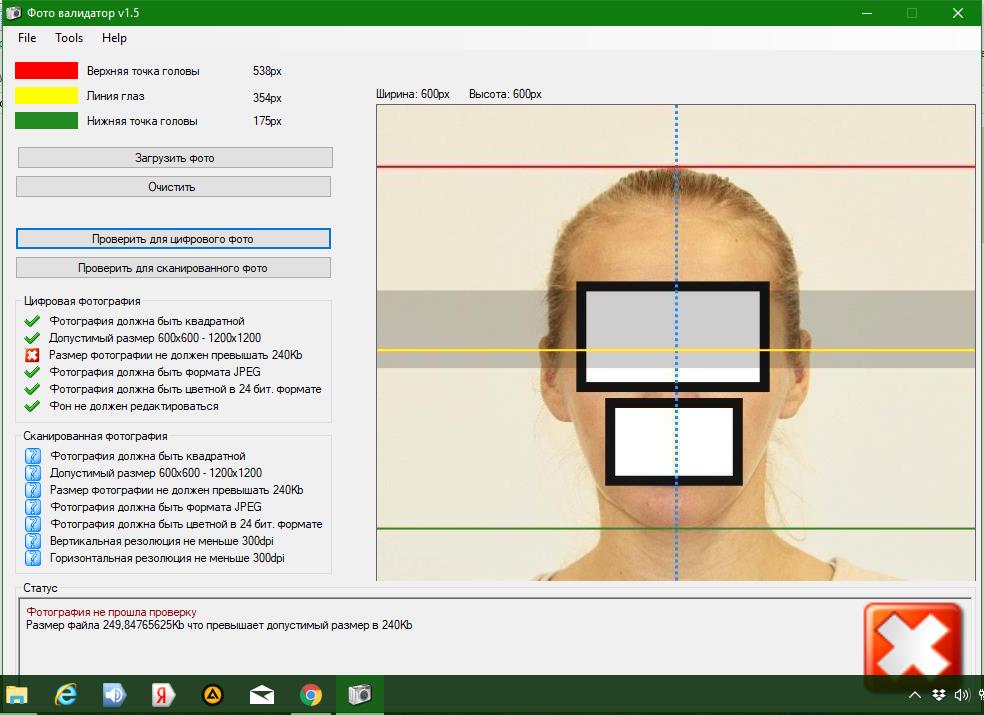Open the File menu
The image size is (984, 715).
coord(27,38)
